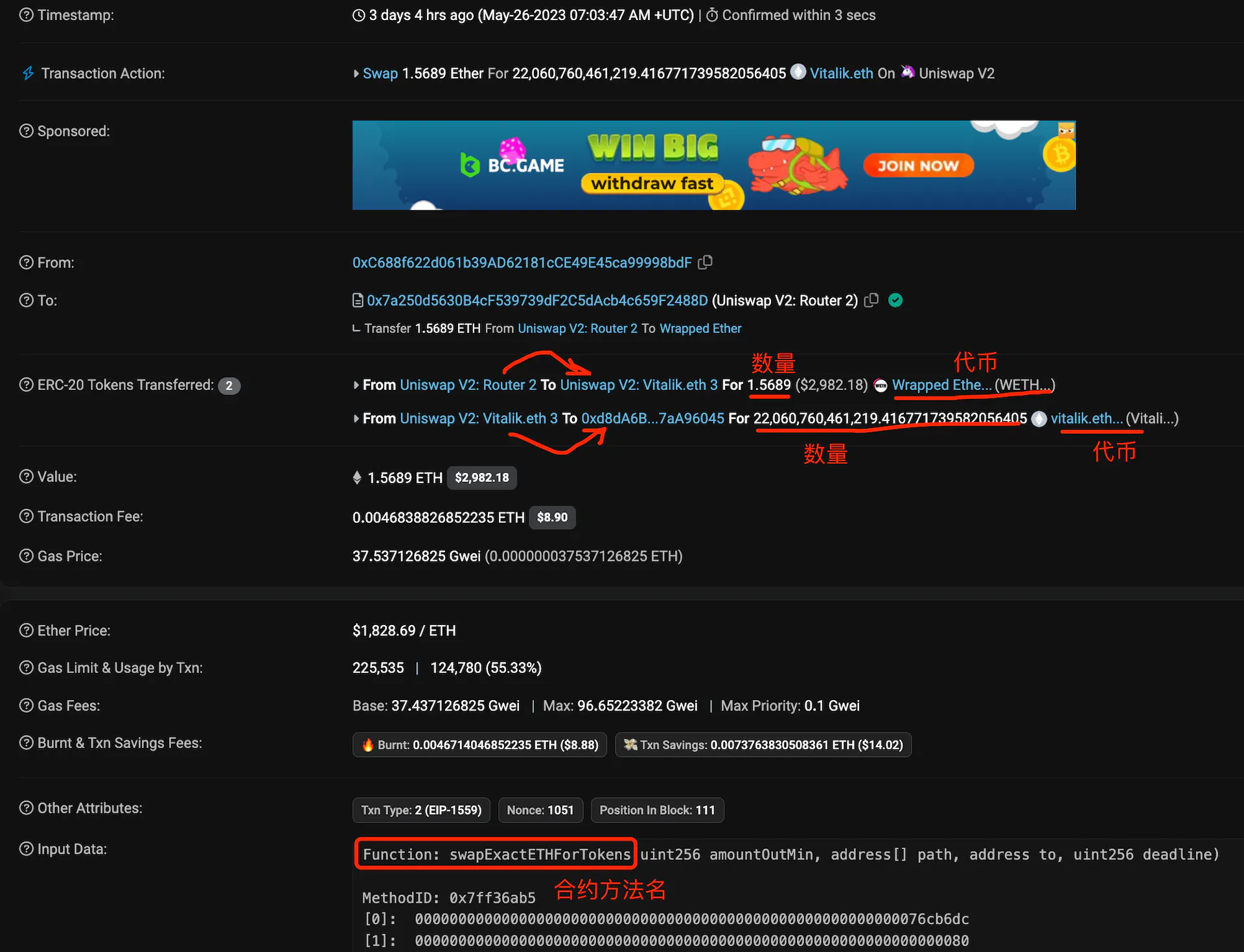The image size is (1244, 952).
Task: Copy the From address with the copy icon
Action: (x=706, y=262)
